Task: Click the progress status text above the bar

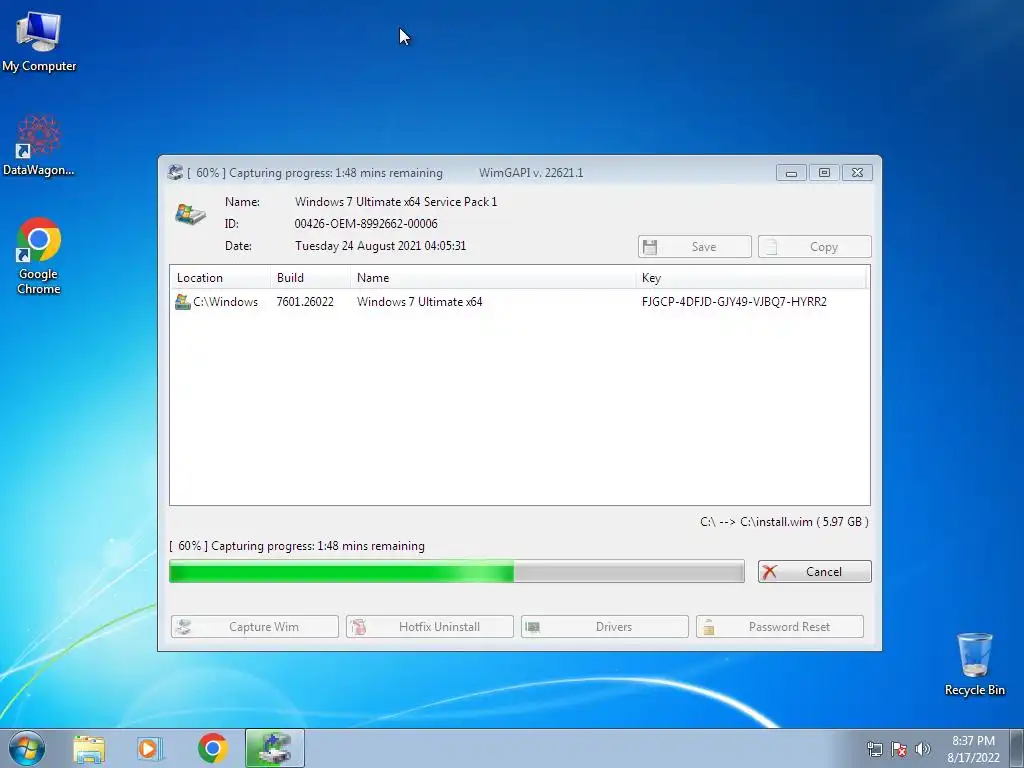Action: click(296, 546)
